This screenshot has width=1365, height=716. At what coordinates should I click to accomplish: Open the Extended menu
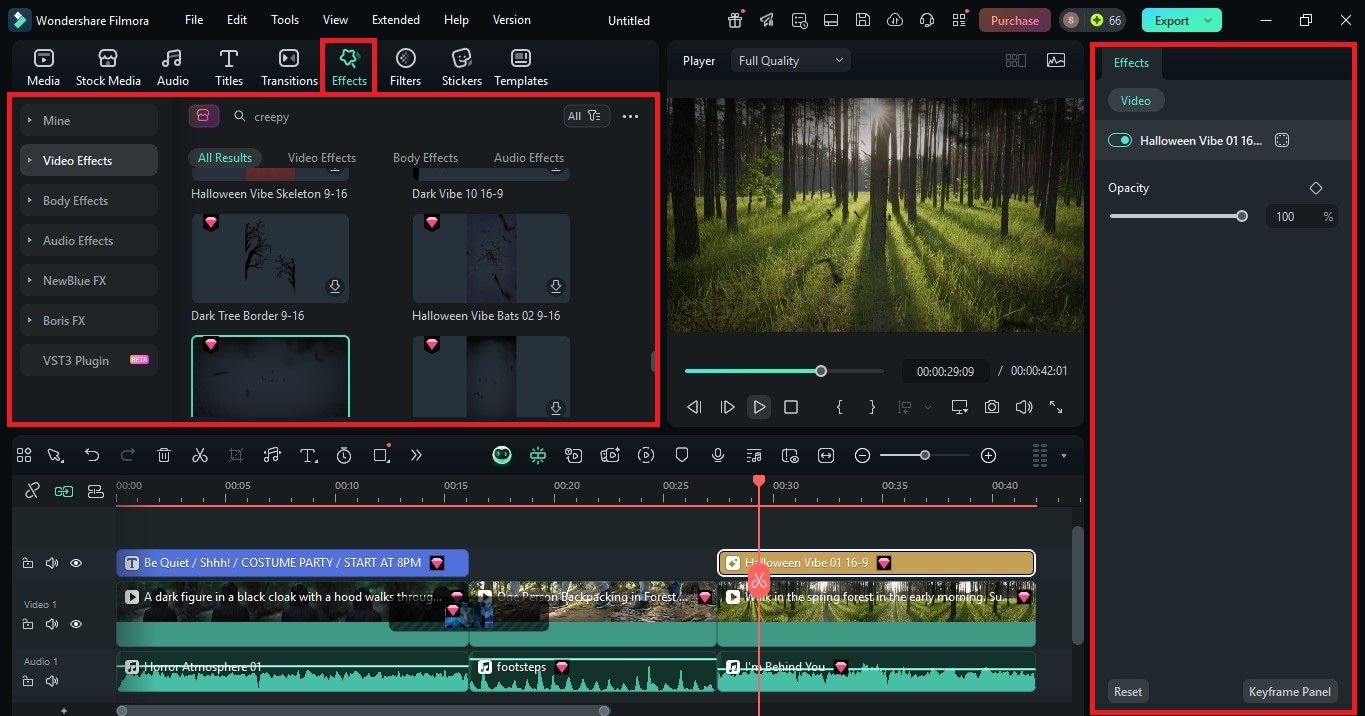(396, 20)
